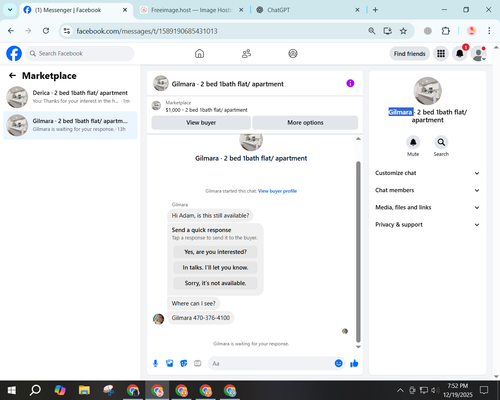Viewport: 500px width, 400px height.
Task: Open conversation info purple icon
Action: pos(350,83)
